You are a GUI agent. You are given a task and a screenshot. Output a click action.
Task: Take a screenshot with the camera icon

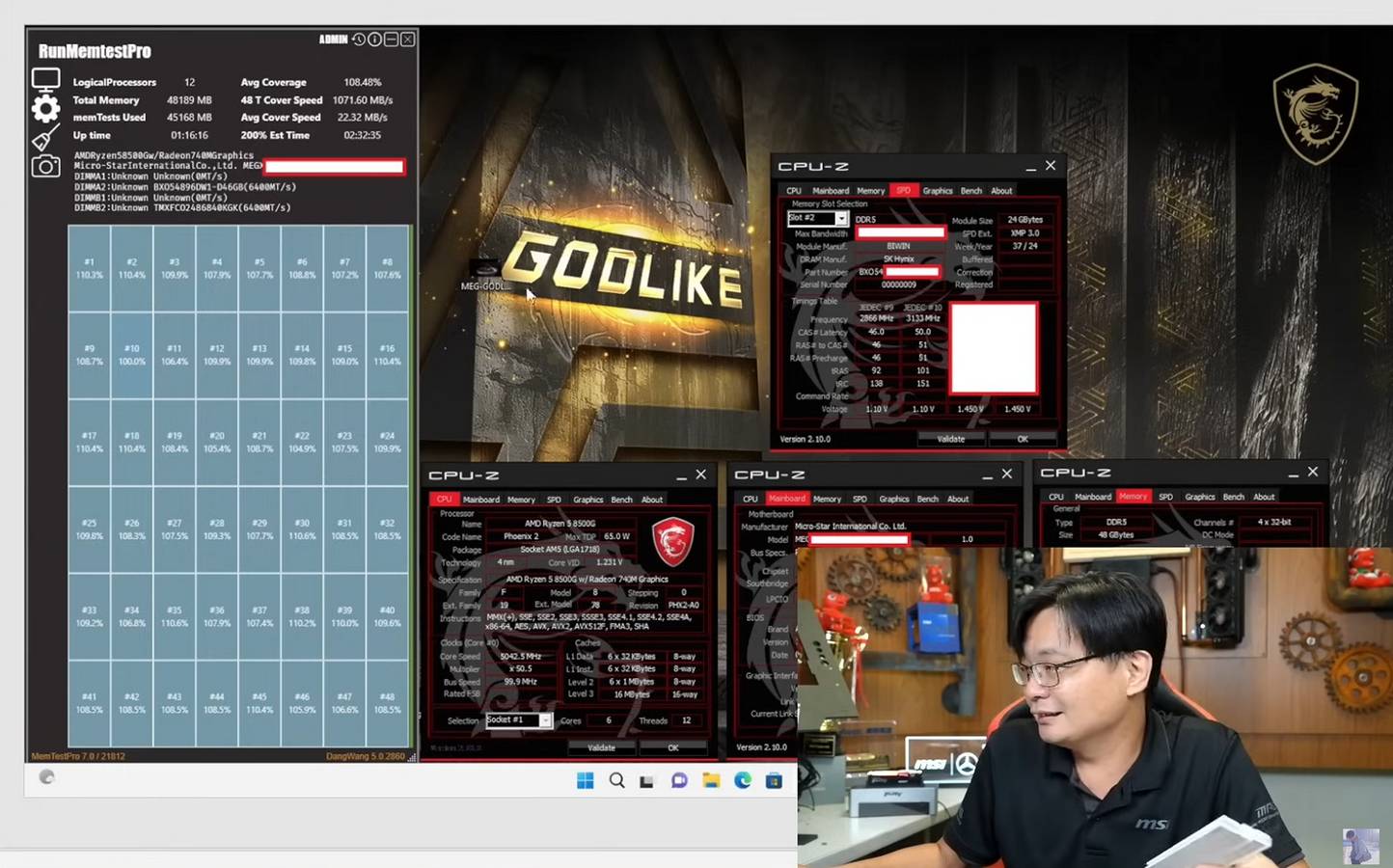pos(44,166)
